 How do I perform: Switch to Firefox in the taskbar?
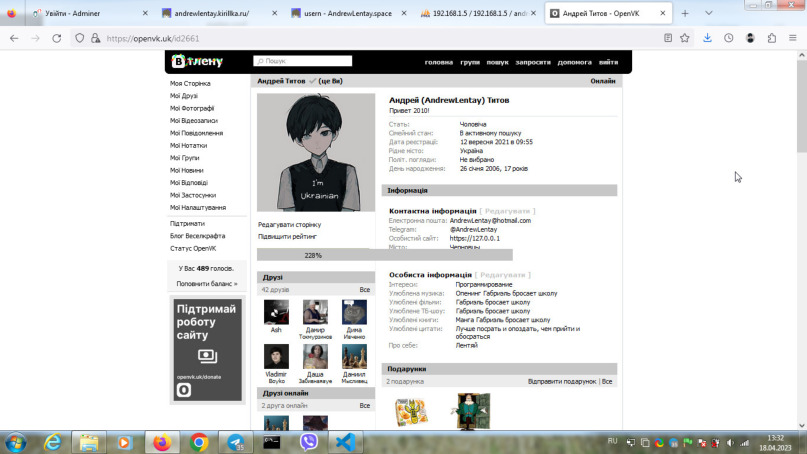(162, 443)
